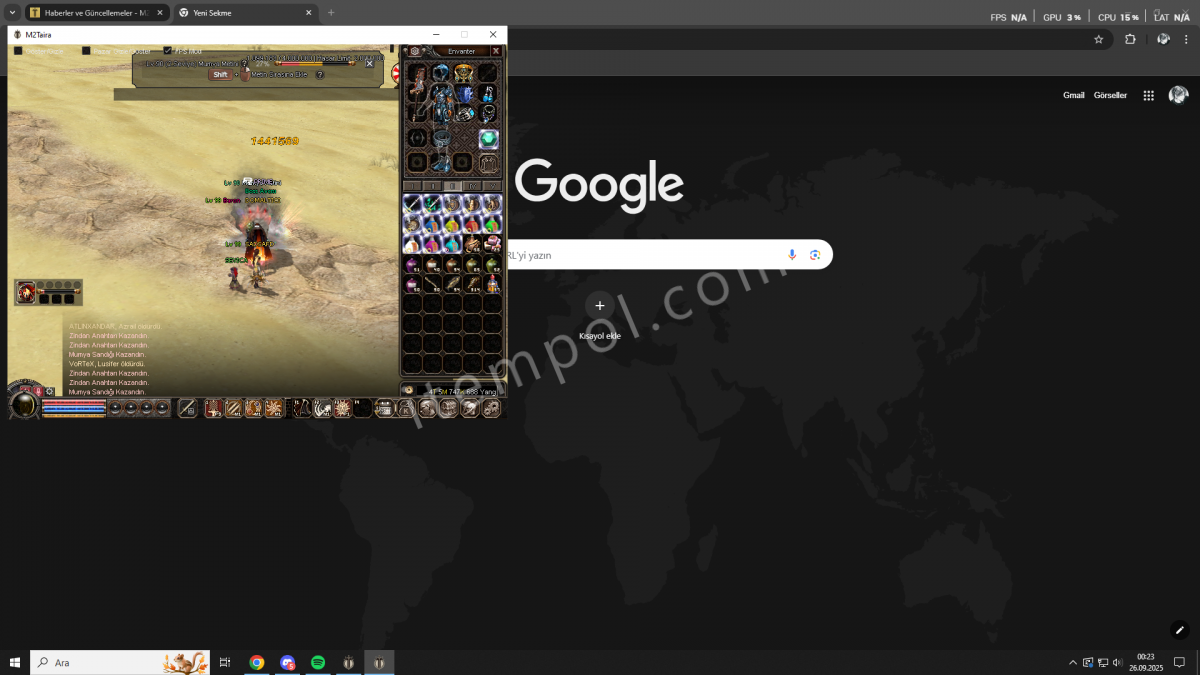
Task: Open Görseller link on Google page
Action: 1110,95
